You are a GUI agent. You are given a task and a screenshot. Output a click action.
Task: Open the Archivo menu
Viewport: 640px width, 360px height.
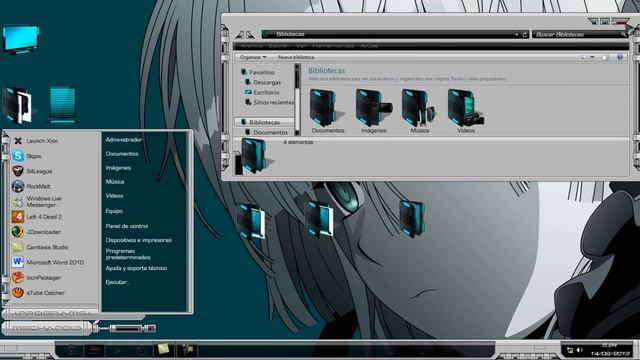pos(252,46)
